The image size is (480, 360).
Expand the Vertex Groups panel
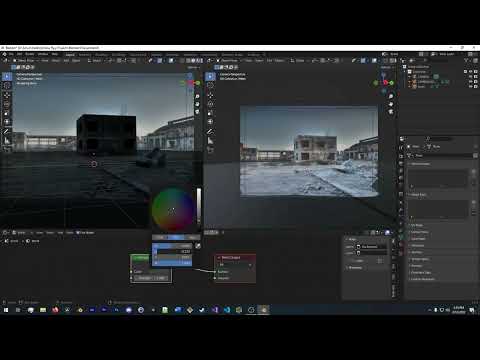420,164
